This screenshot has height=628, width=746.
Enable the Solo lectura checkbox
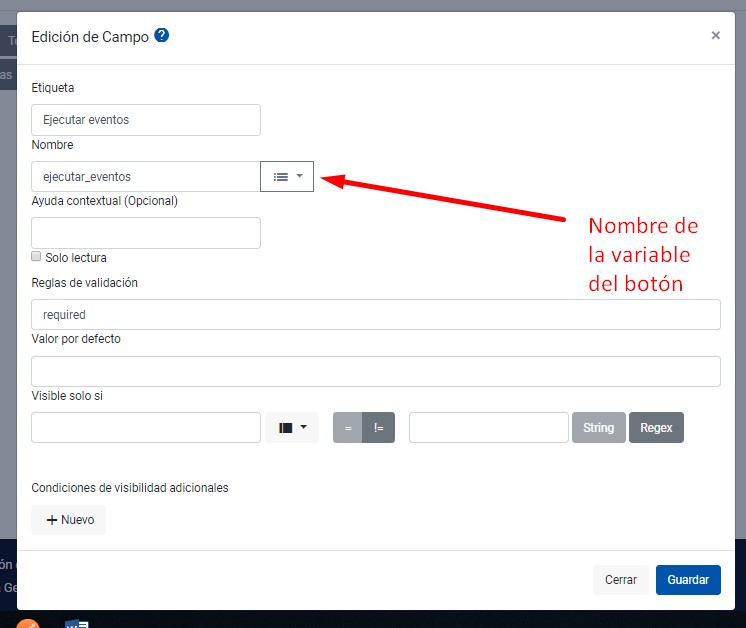[36, 256]
